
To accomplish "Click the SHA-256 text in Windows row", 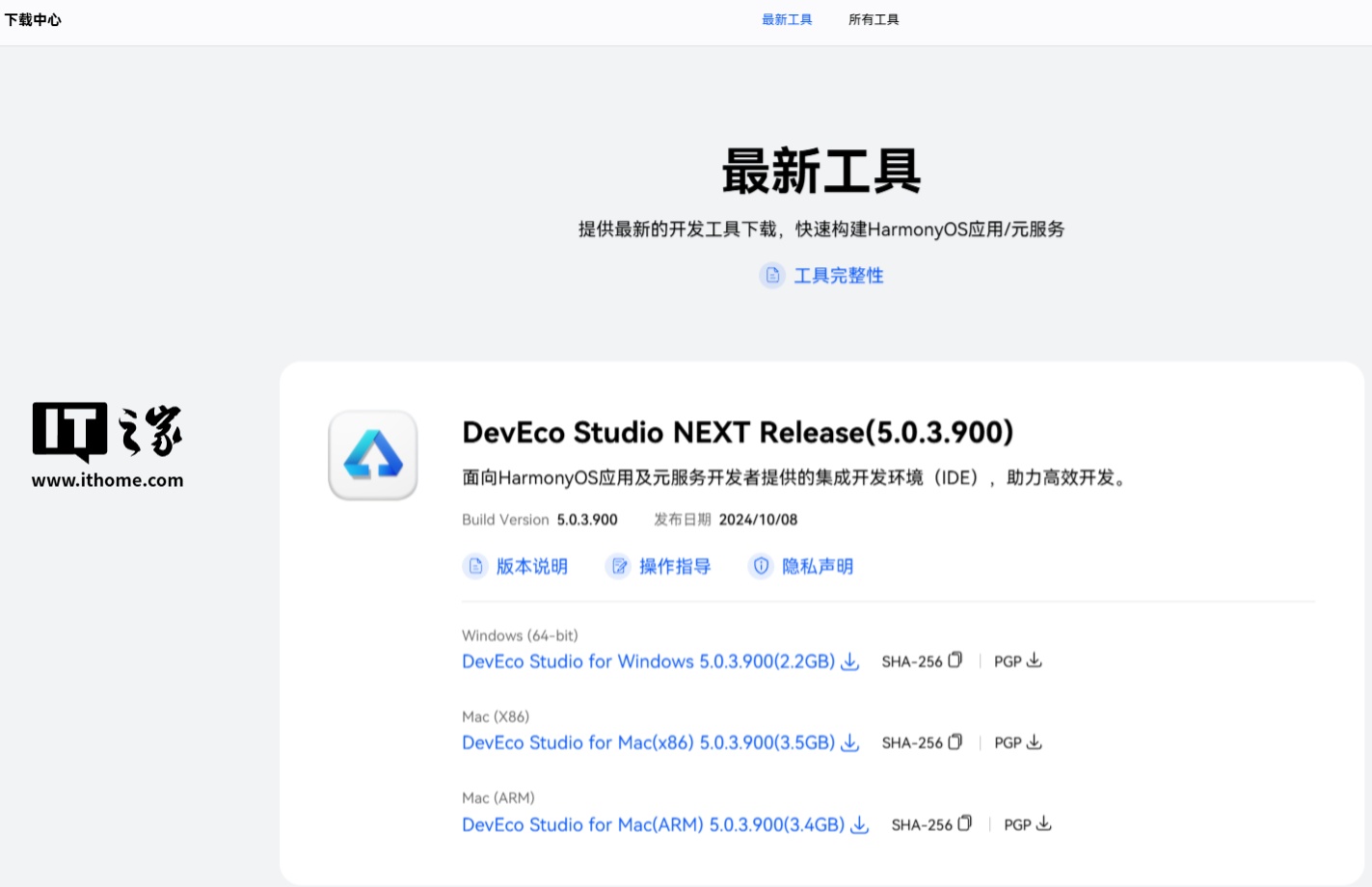I will tap(912, 661).
